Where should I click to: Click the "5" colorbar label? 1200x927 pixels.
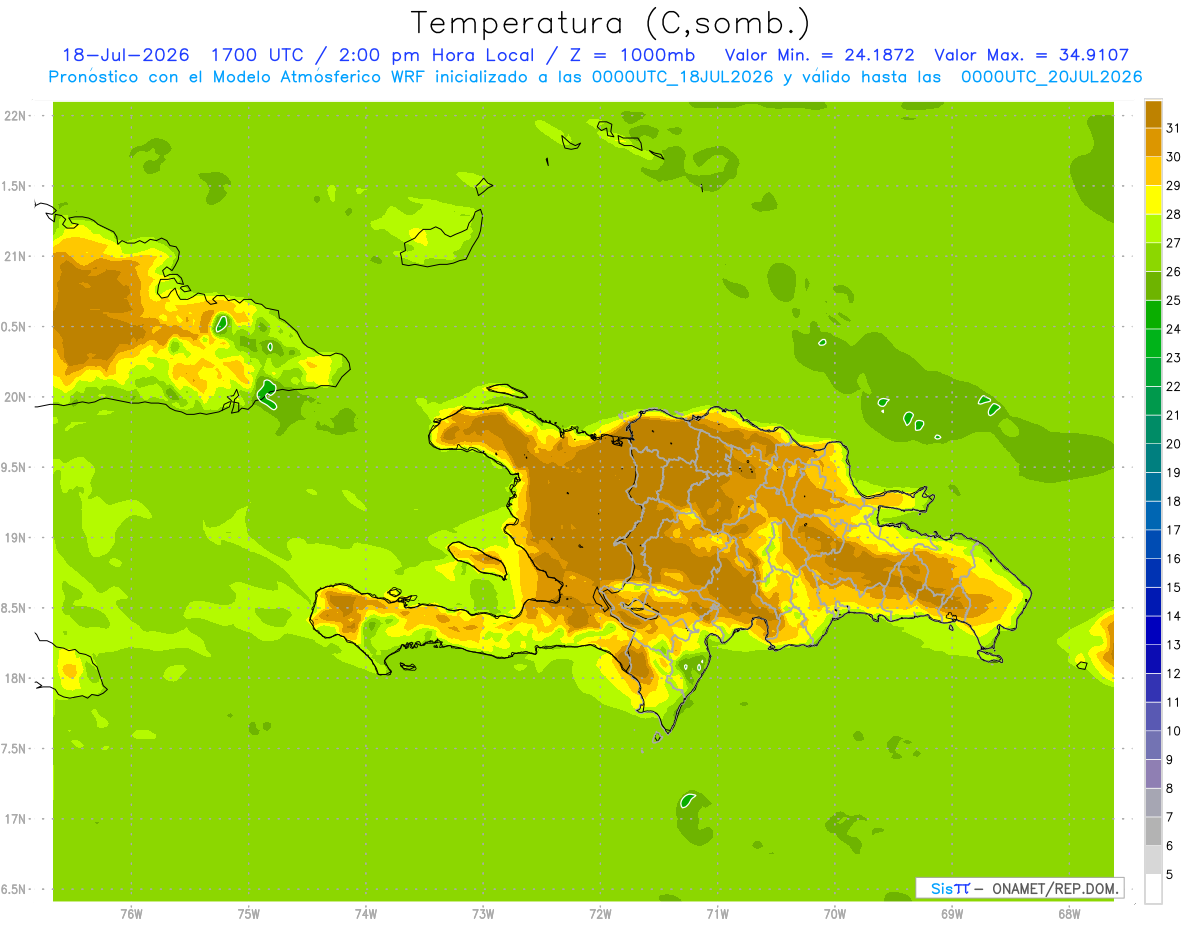(x=1169, y=874)
